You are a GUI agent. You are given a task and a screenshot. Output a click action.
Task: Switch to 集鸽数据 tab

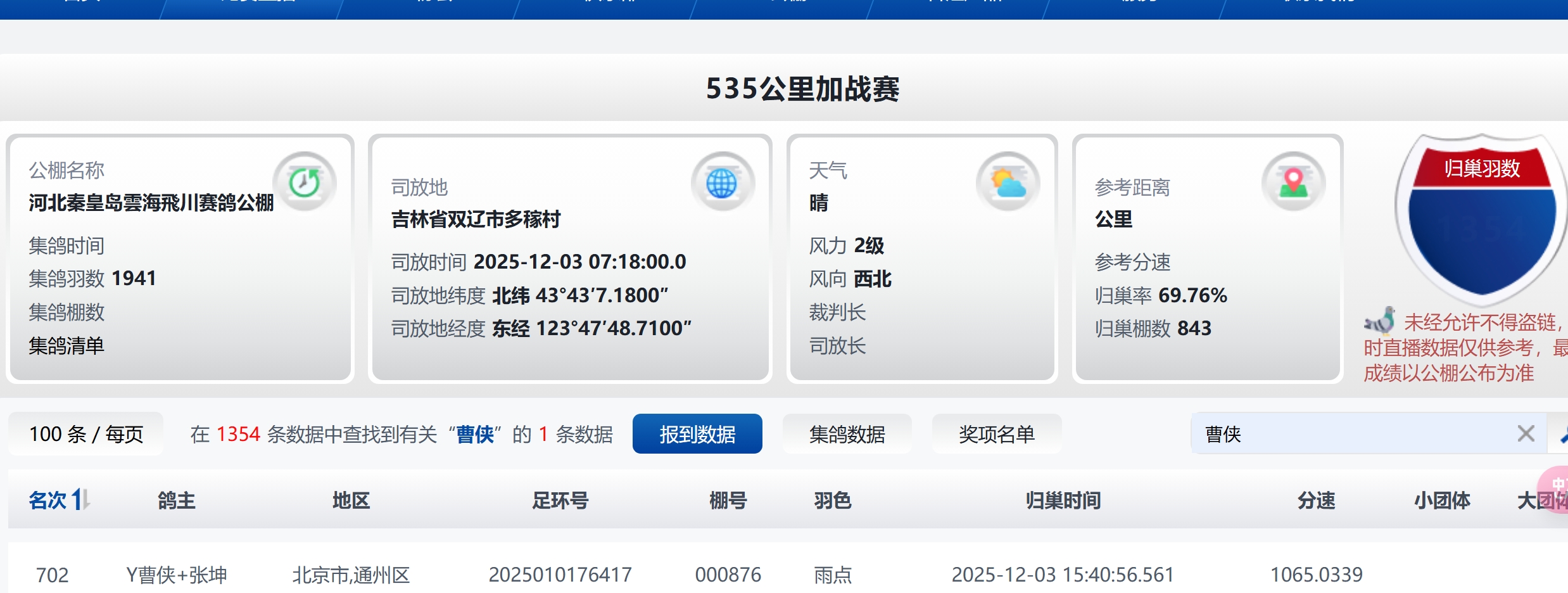tap(847, 434)
